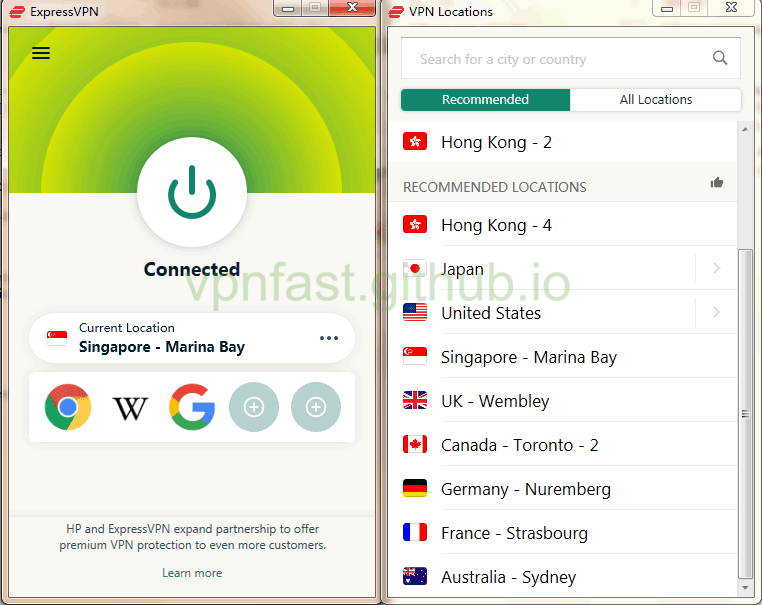Expand the United States server list chevron

[x=716, y=312]
